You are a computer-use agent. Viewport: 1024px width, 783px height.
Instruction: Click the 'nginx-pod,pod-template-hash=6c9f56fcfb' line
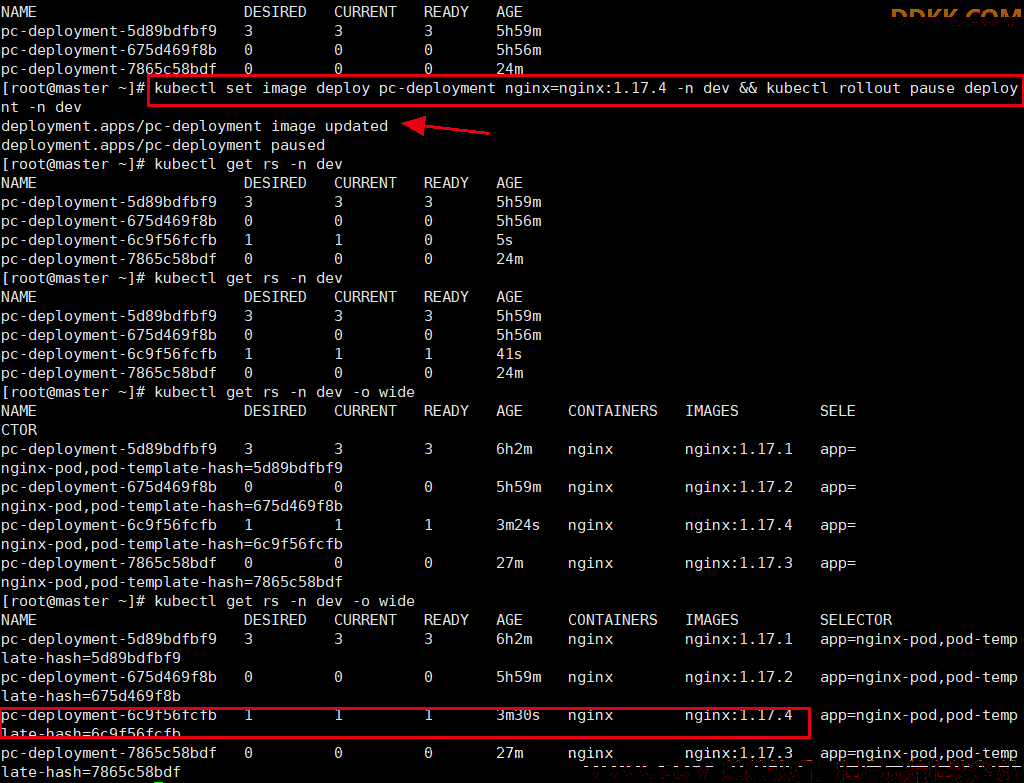pyautogui.click(x=172, y=544)
